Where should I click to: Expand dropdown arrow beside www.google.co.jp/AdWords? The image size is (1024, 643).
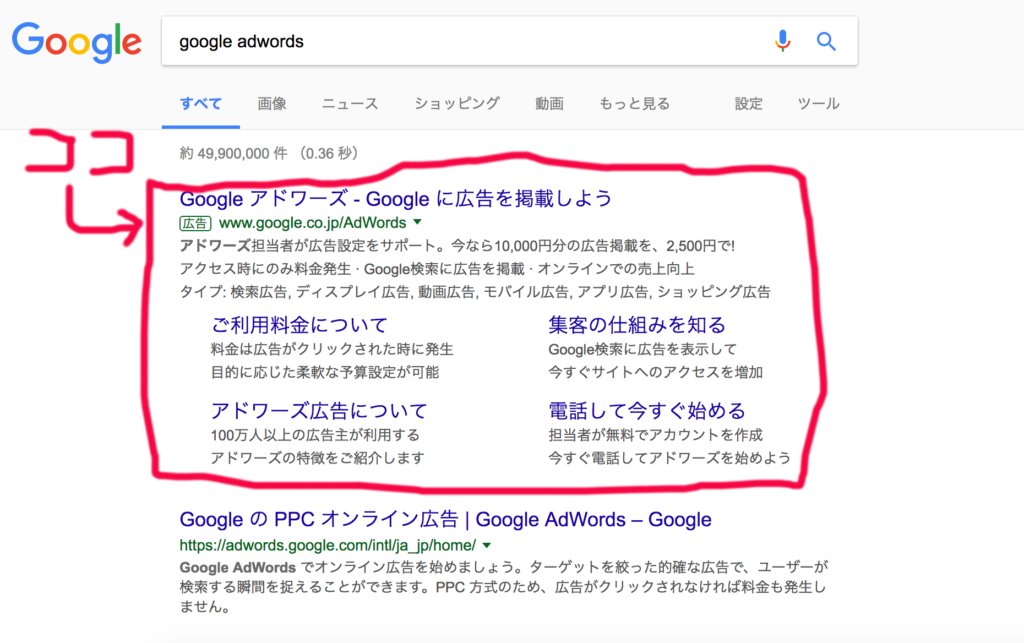417,223
